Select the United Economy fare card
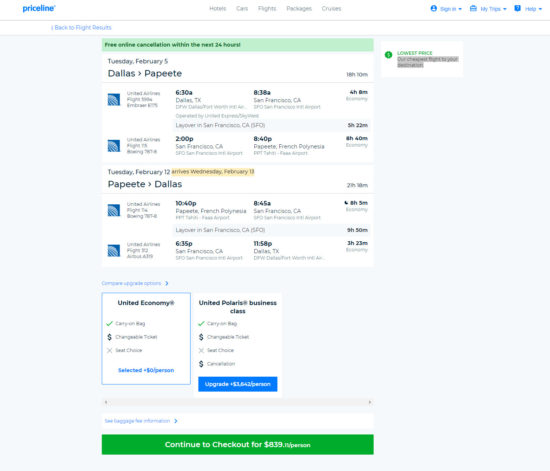The height and width of the screenshot is (471, 550). pyautogui.click(x=146, y=338)
